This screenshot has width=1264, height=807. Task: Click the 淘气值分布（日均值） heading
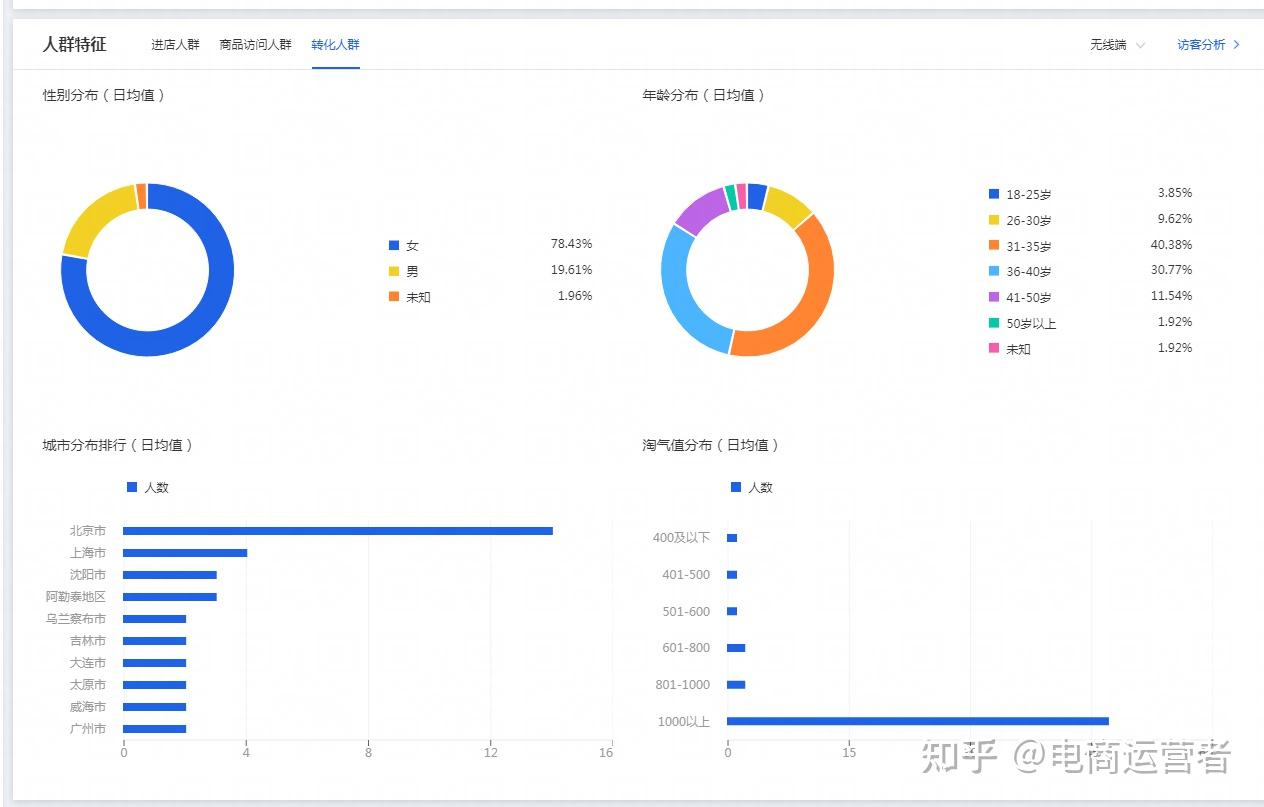[711, 445]
